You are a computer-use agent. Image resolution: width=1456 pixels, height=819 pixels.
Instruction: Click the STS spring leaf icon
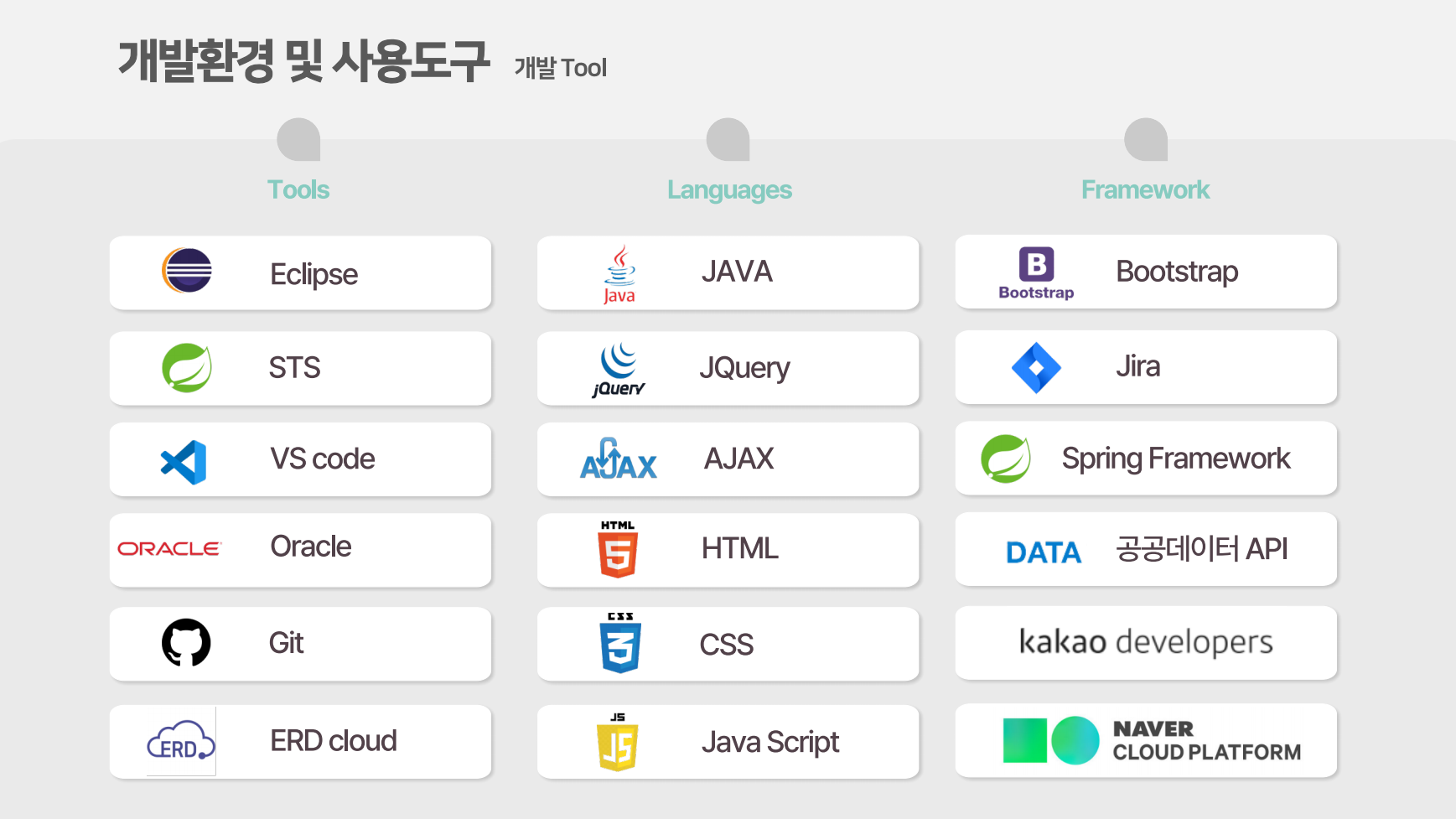point(186,367)
